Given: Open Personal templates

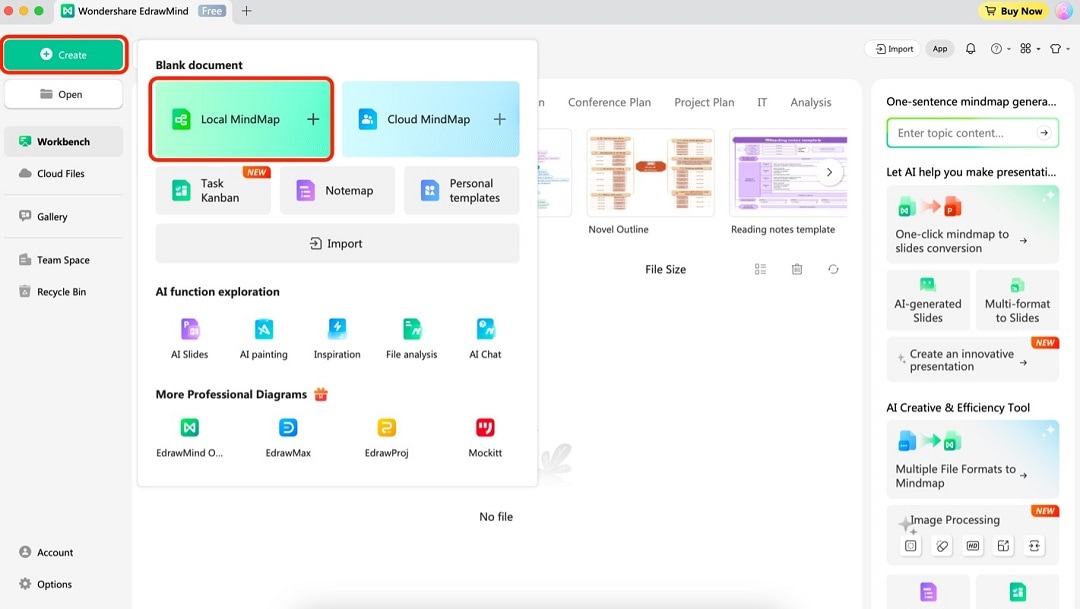Looking at the screenshot, I should pos(461,190).
